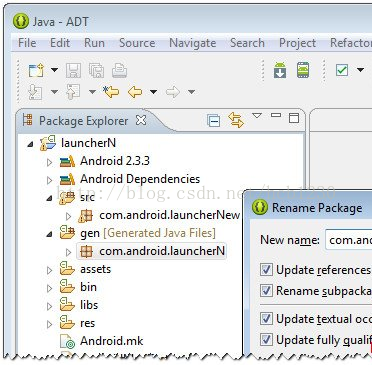This screenshot has height=365, width=372.
Task: Click the Save toolbar icon
Action: coord(73,71)
